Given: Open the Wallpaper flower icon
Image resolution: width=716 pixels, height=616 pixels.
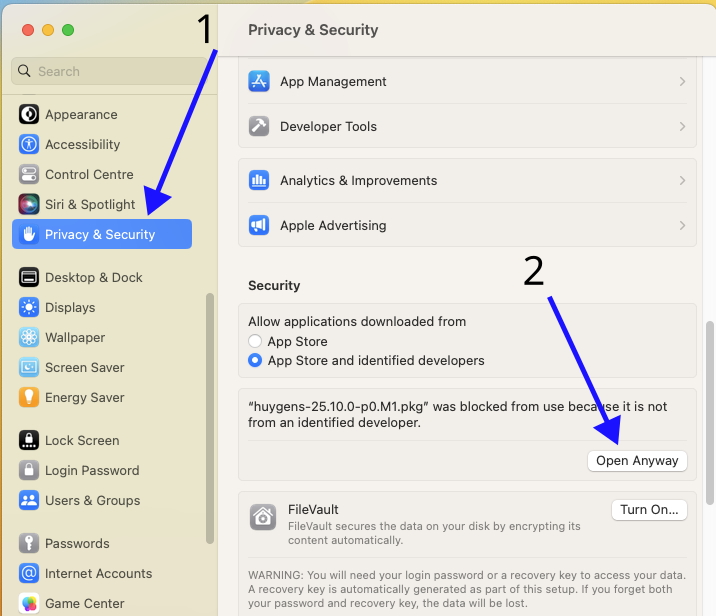Looking at the screenshot, I should 29,337.
